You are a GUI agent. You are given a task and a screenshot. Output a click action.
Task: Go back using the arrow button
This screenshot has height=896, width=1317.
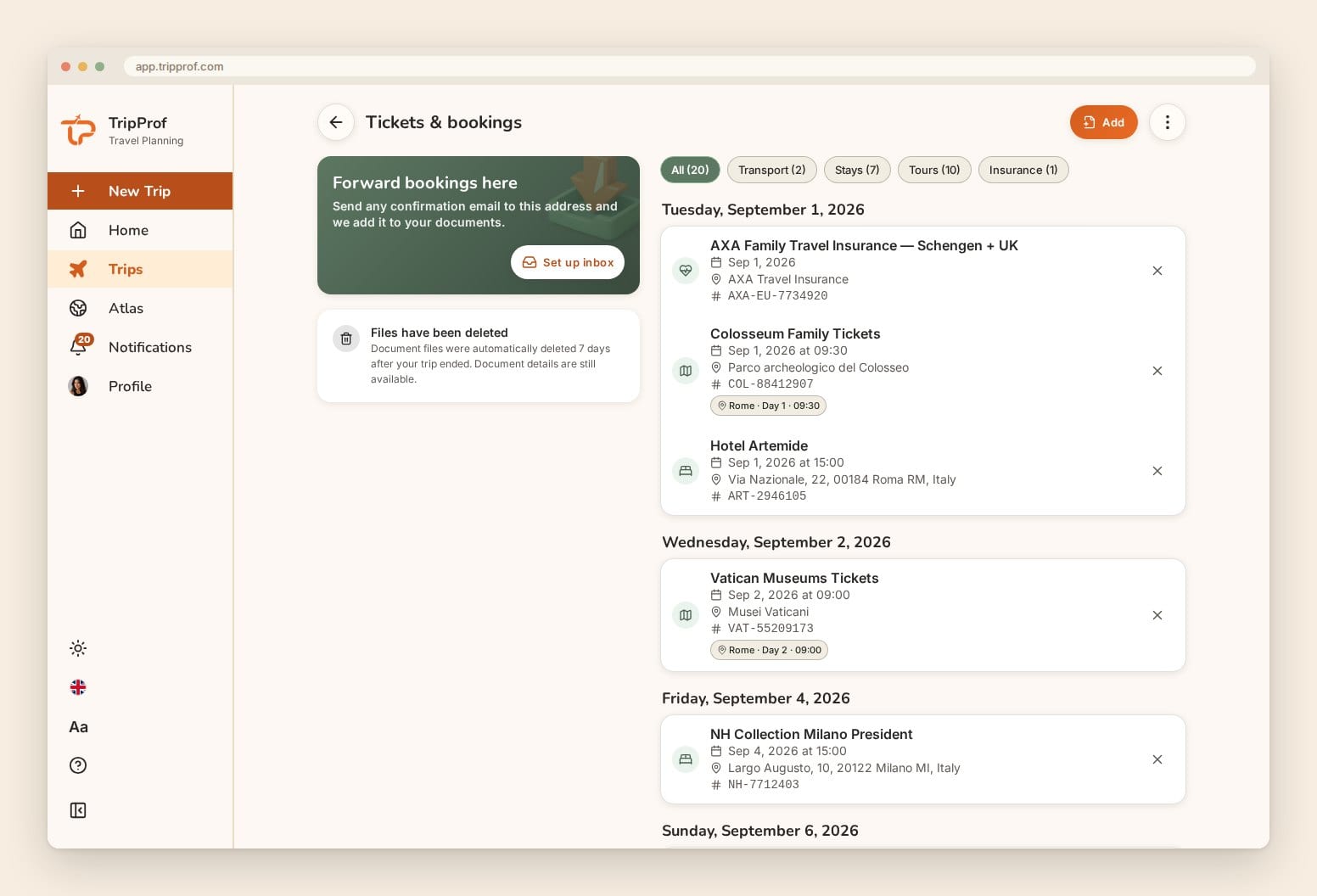(x=336, y=122)
